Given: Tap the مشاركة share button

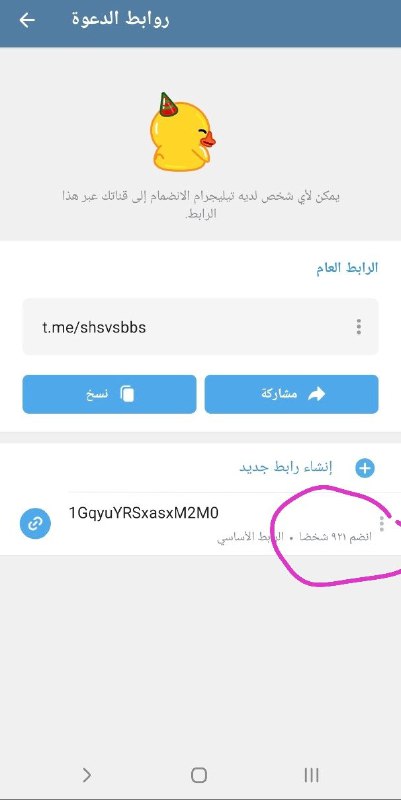Looking at the screenshot, I should (x=291, y=394).
